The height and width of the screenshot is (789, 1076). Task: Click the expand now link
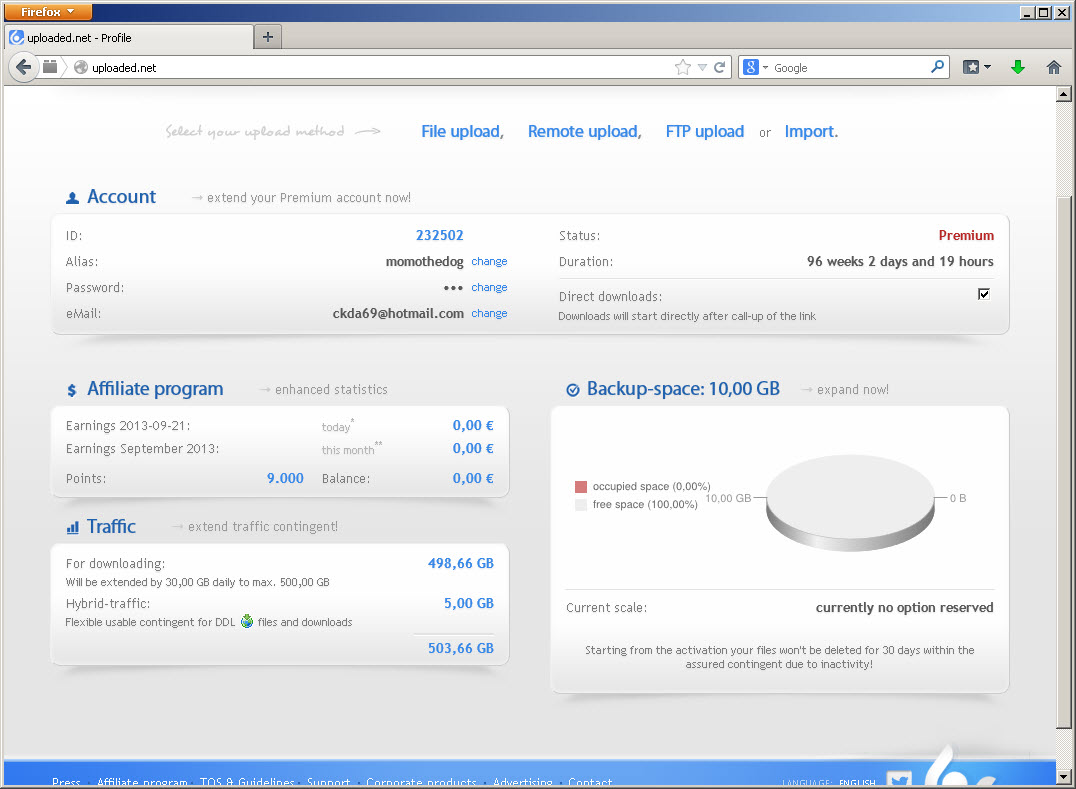click(x=852, y=390)
